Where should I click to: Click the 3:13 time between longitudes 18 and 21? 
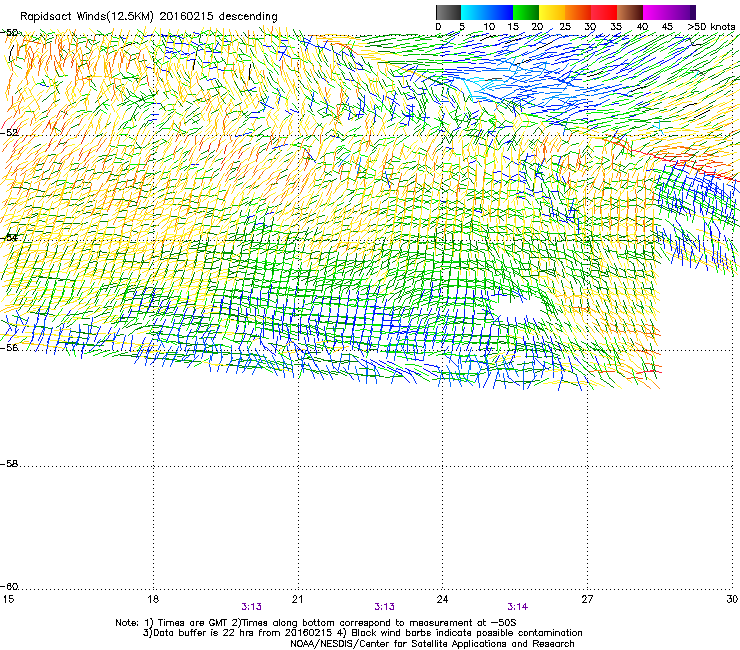tap(252, 607)
